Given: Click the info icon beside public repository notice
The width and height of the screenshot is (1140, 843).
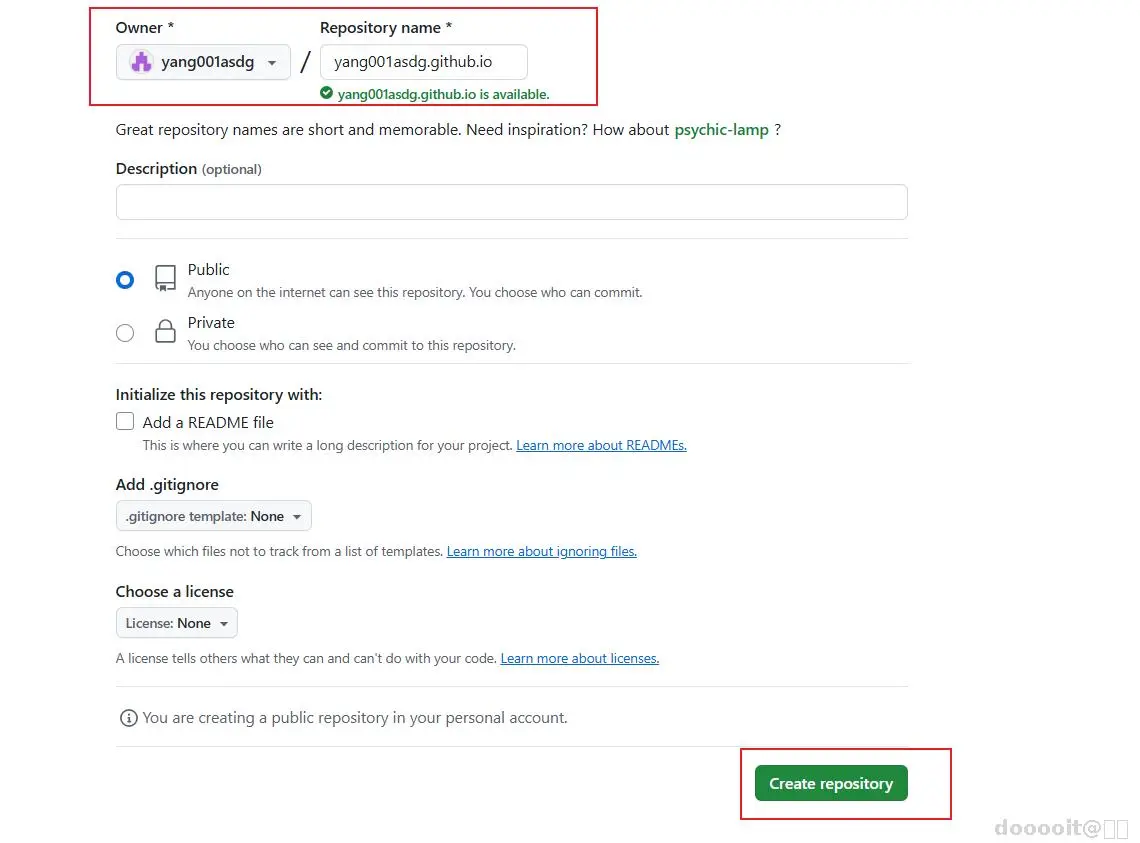Looking at the screenshot, I should coord(128,718).
